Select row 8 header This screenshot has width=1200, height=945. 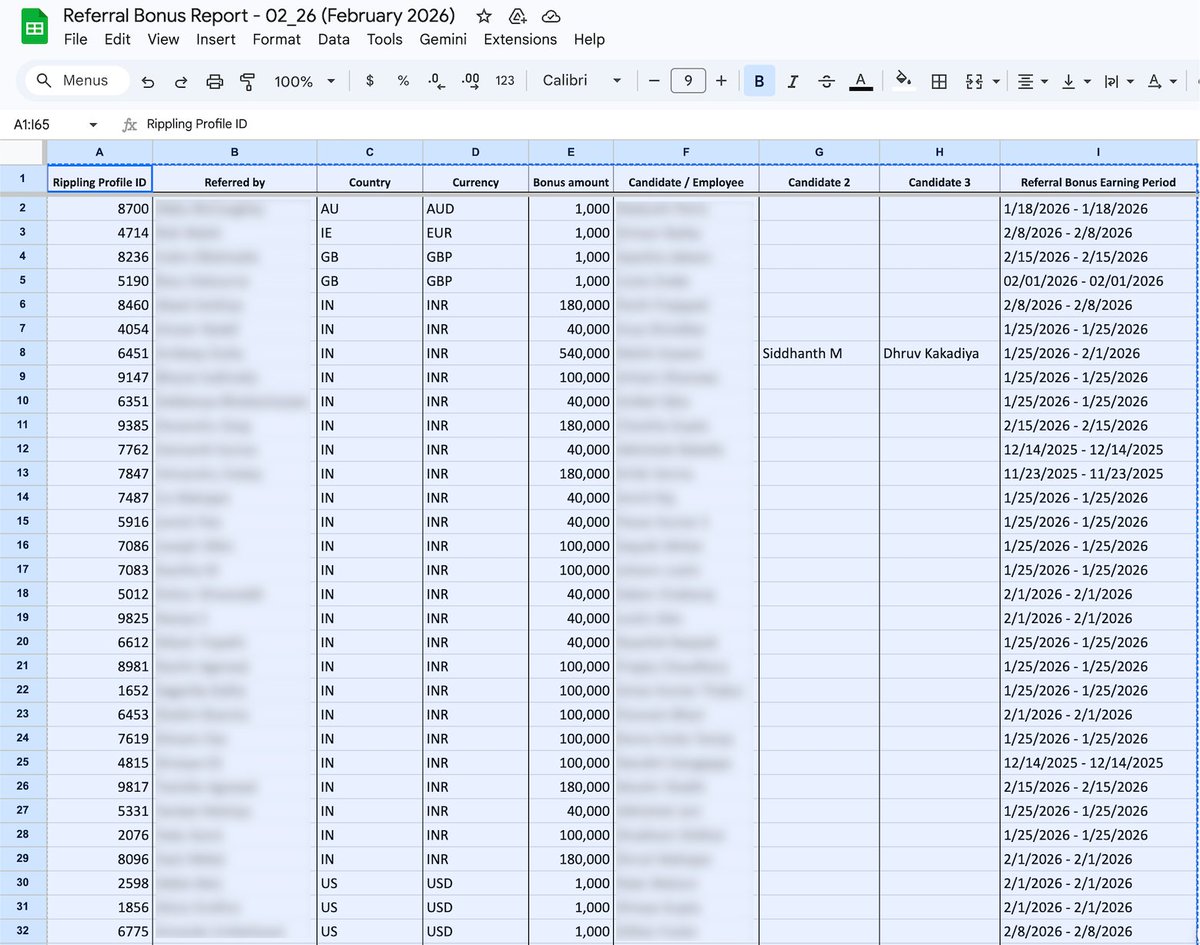coord(22,353)
